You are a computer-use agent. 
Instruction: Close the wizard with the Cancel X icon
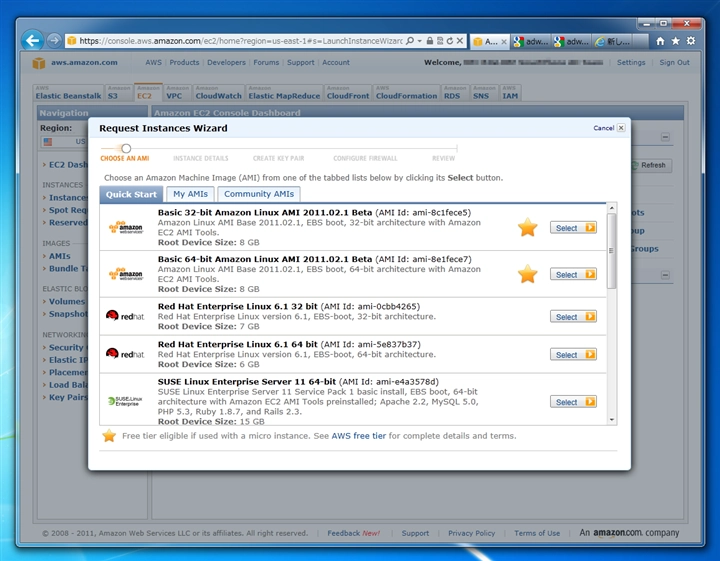pyautogui.click(x=621, y=128)
